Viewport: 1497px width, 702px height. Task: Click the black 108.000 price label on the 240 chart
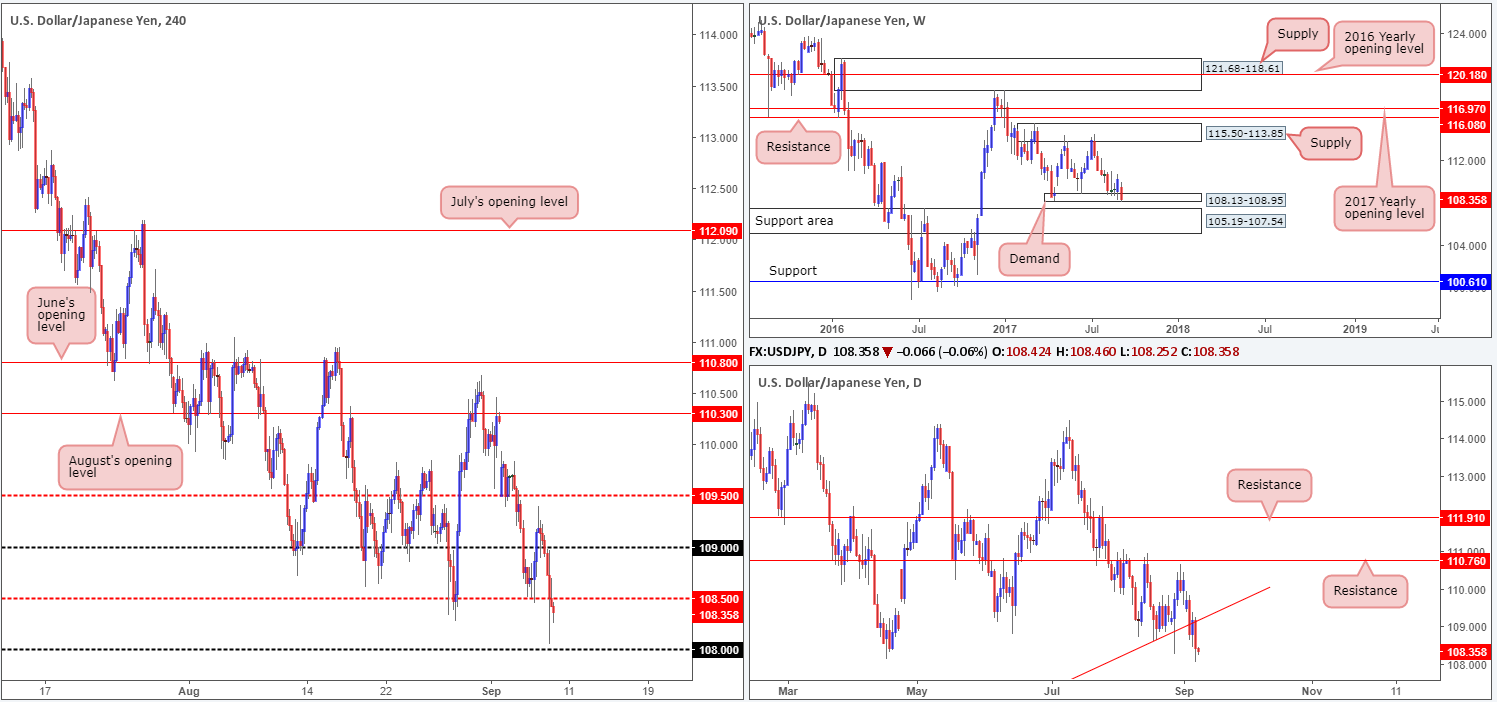(717, 650)
